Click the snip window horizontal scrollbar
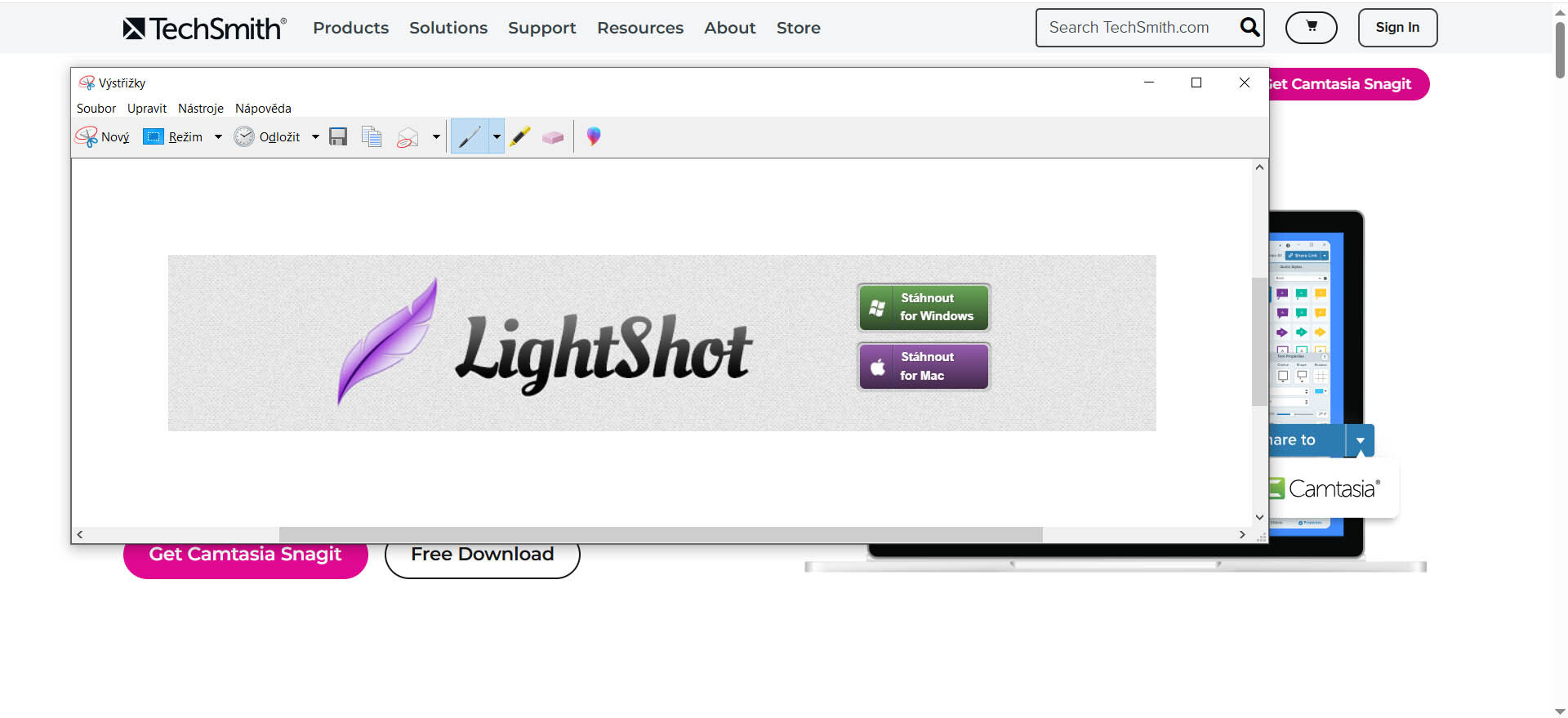The height and width of the screenshot is (718, 1568). pos(660,534)
